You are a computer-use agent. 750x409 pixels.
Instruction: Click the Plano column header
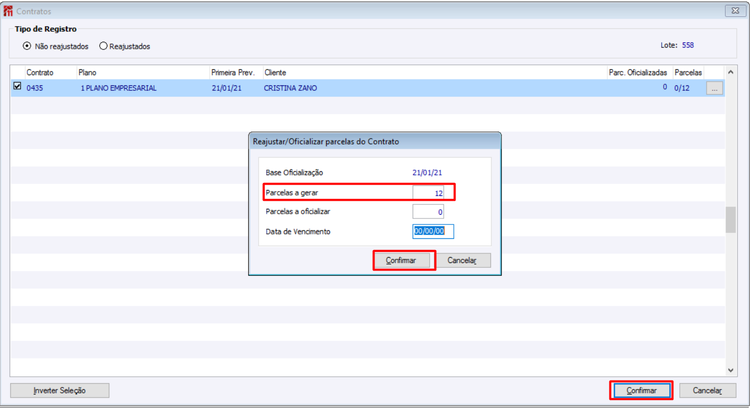coord(88,73)
